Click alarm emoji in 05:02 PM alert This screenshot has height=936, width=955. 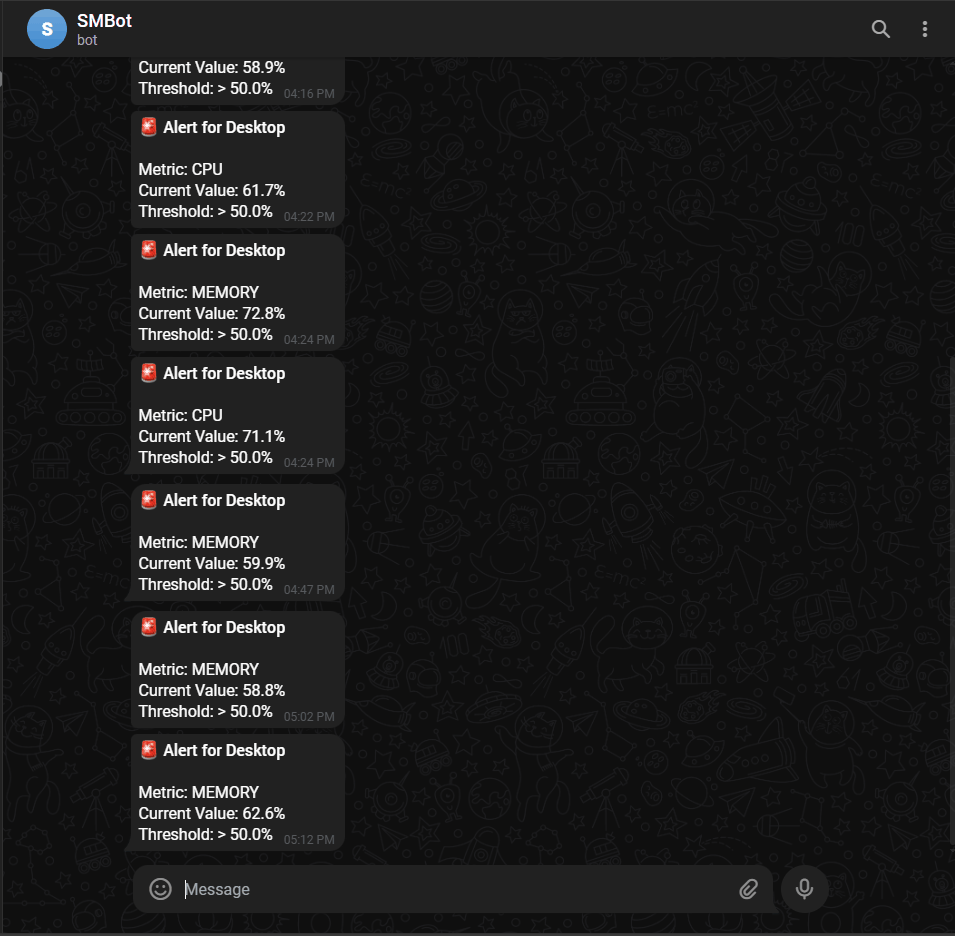click(149, 627)
